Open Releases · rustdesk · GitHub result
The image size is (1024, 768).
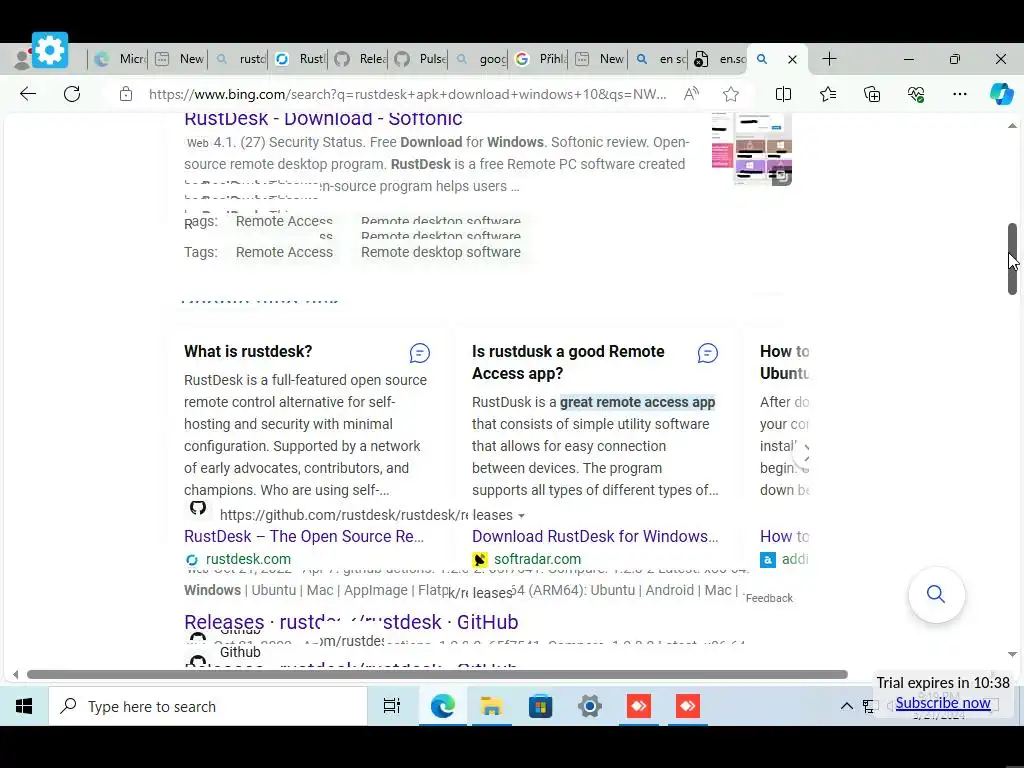click(x=351, y=622)
